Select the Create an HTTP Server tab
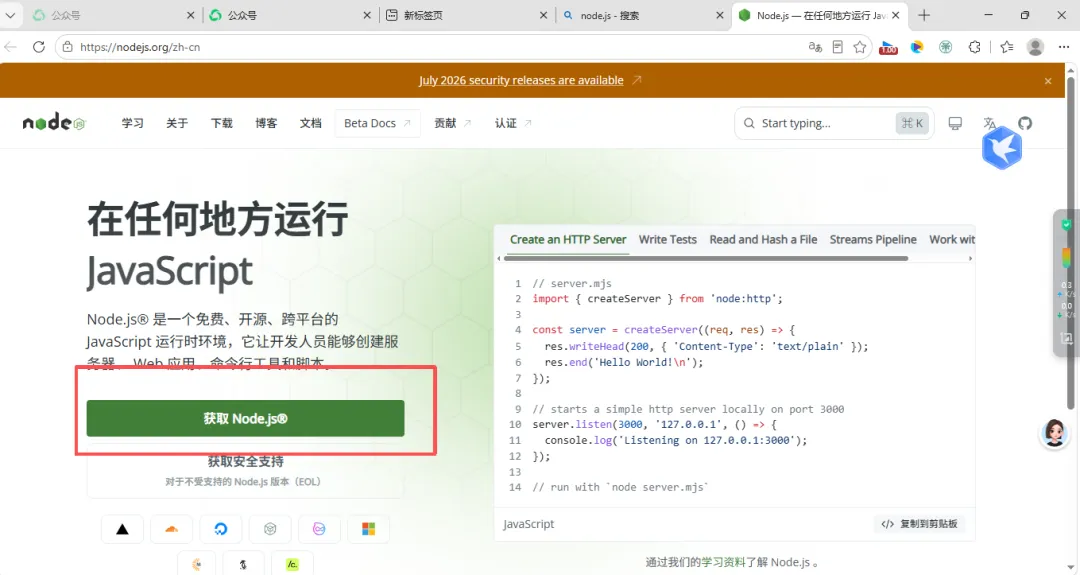Viewport: 1080px width, 575px height. [568, 239]
